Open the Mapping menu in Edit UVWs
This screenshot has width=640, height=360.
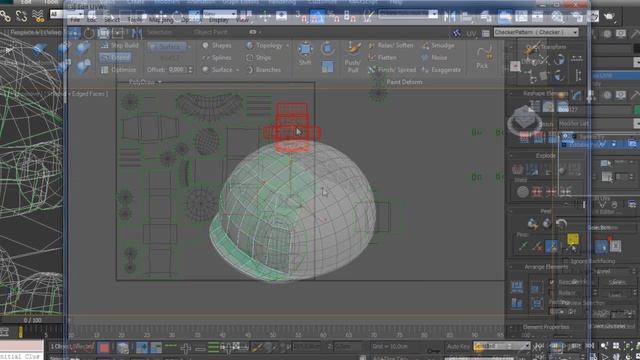tap(161, 19)
